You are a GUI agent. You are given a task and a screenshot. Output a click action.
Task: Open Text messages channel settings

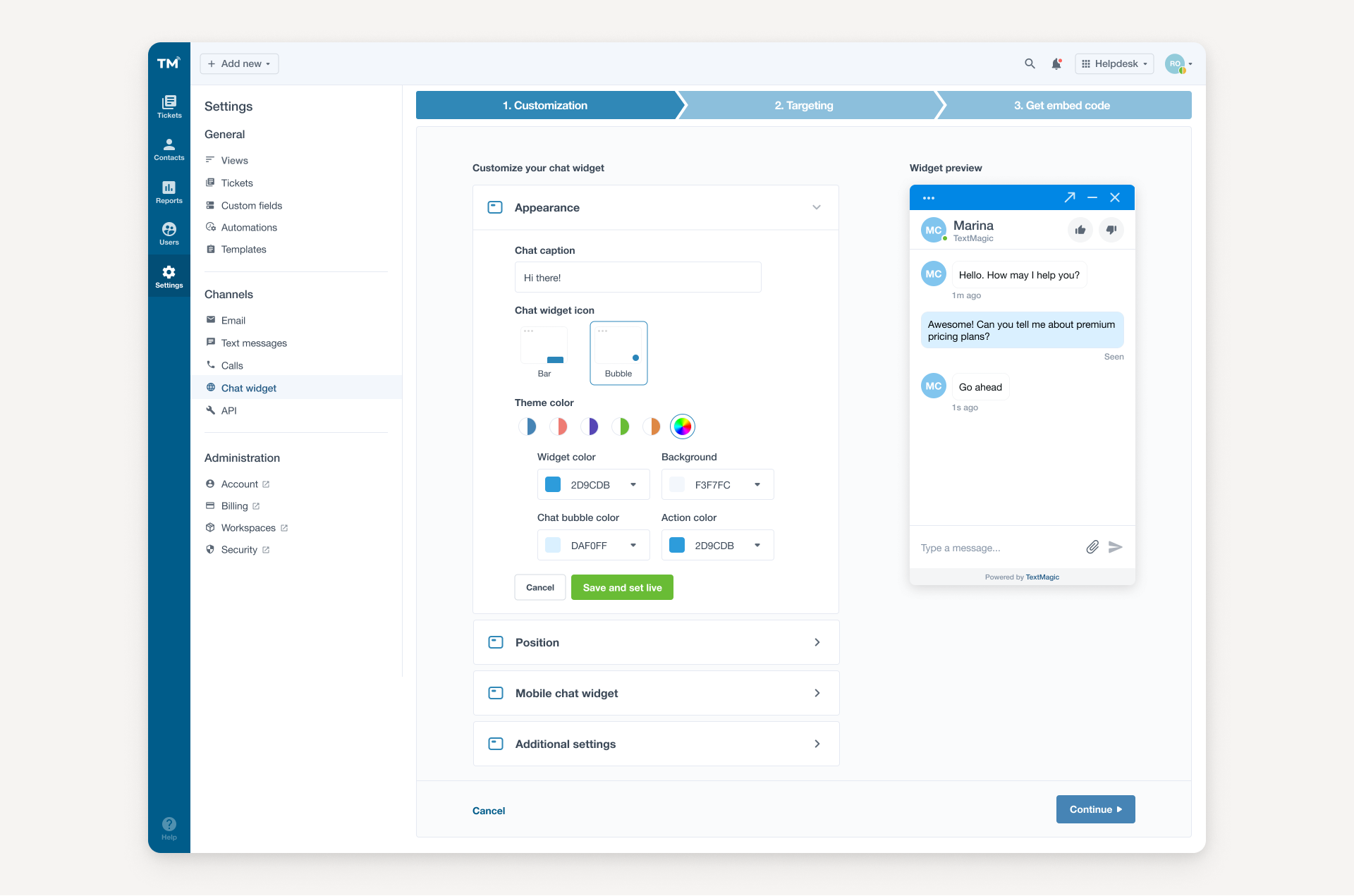click(x=254, y=343)
